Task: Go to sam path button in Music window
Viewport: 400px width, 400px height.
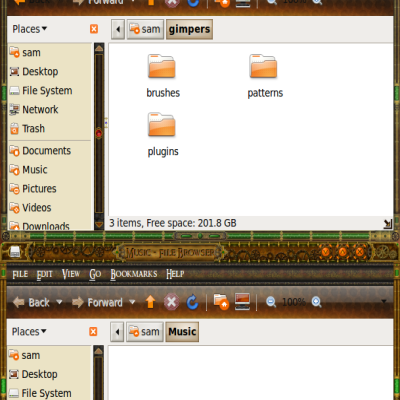Action: pyautogui.click(x=145, y=332)
